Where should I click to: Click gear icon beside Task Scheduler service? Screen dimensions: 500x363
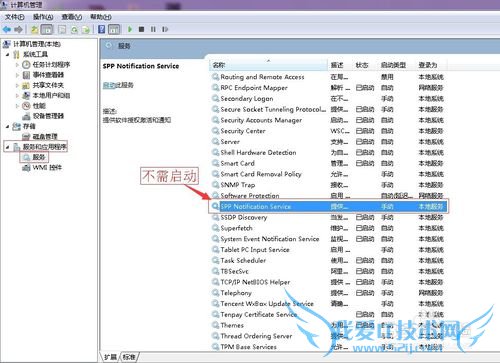216,260
